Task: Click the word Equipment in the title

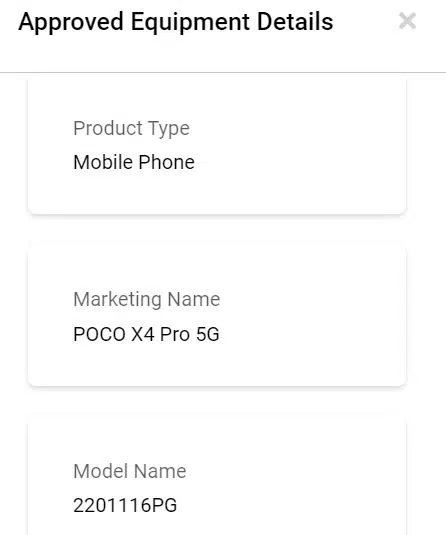Action: click(x=190, y=23)
